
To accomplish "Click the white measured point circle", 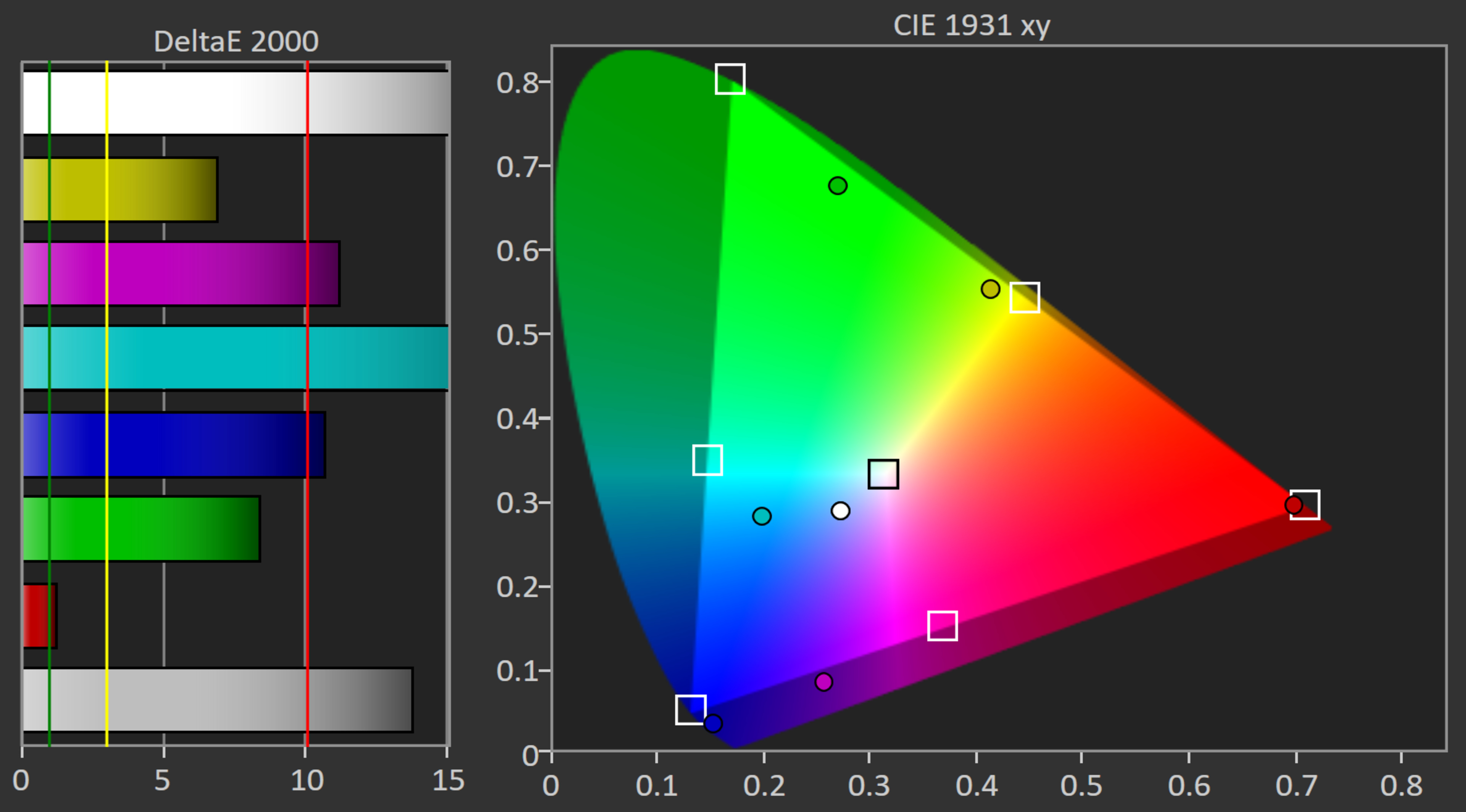I will (x=841, y=511).
